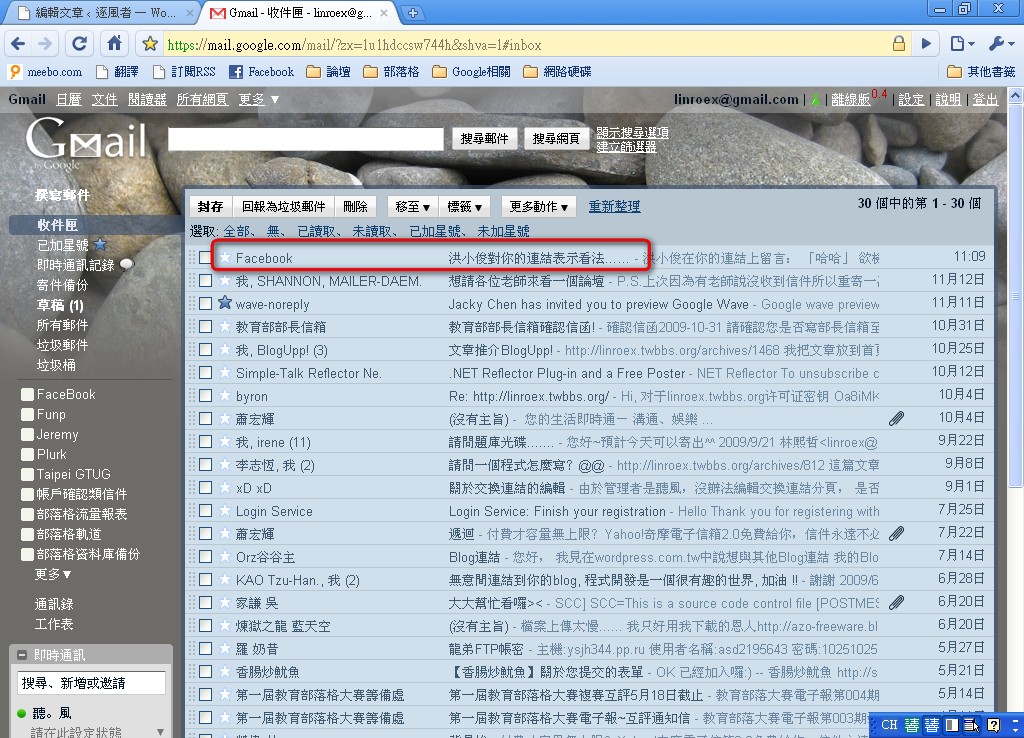Click the browser Forward arrow
Screen dimensions: 1024x738
[45, 44]
